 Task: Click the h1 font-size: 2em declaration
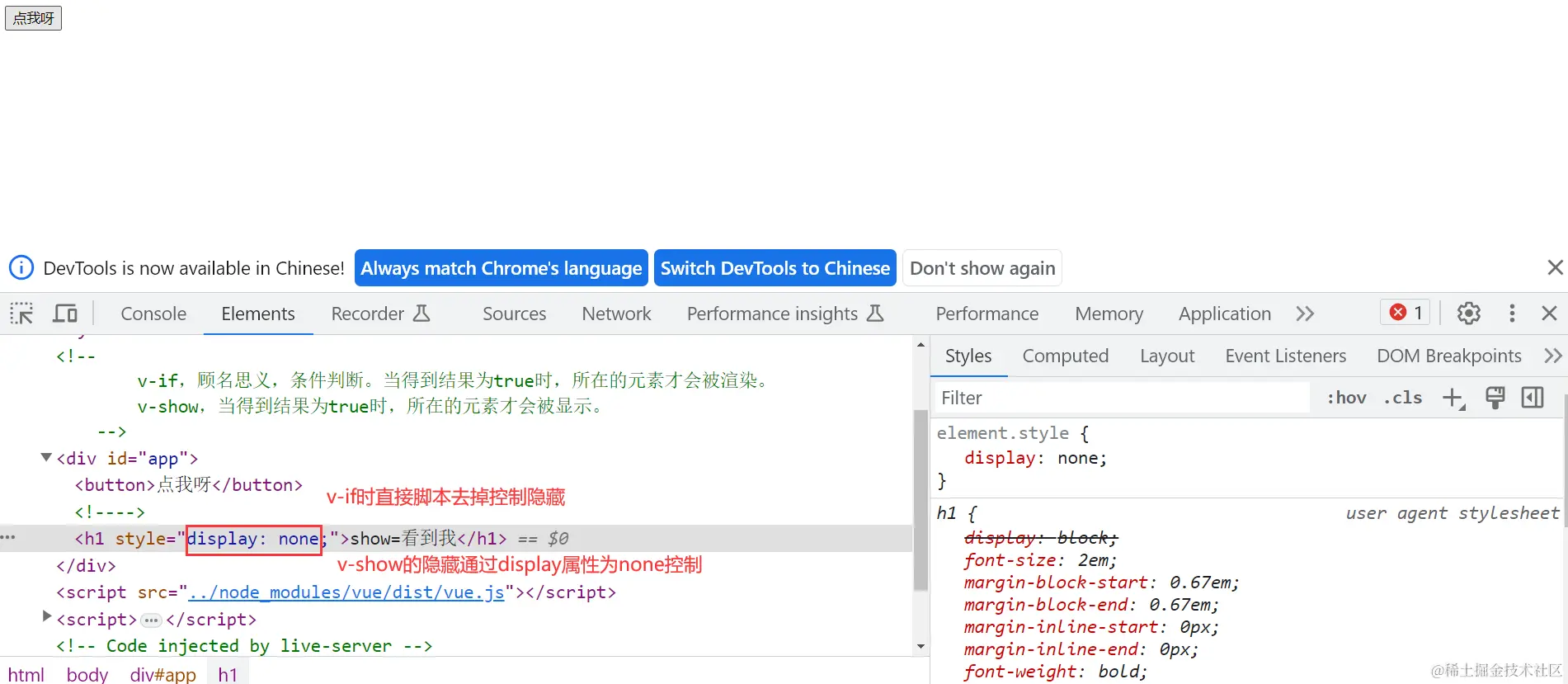[x=1040, y=560]
